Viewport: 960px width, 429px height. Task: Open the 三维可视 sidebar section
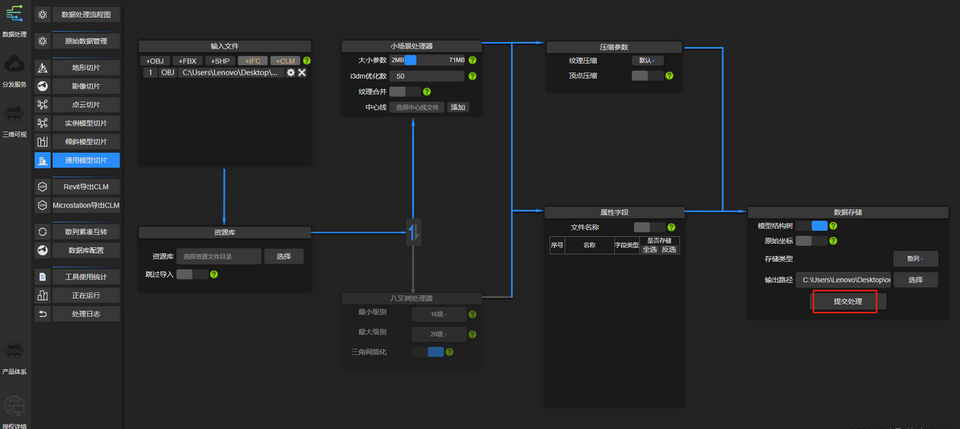14,121
